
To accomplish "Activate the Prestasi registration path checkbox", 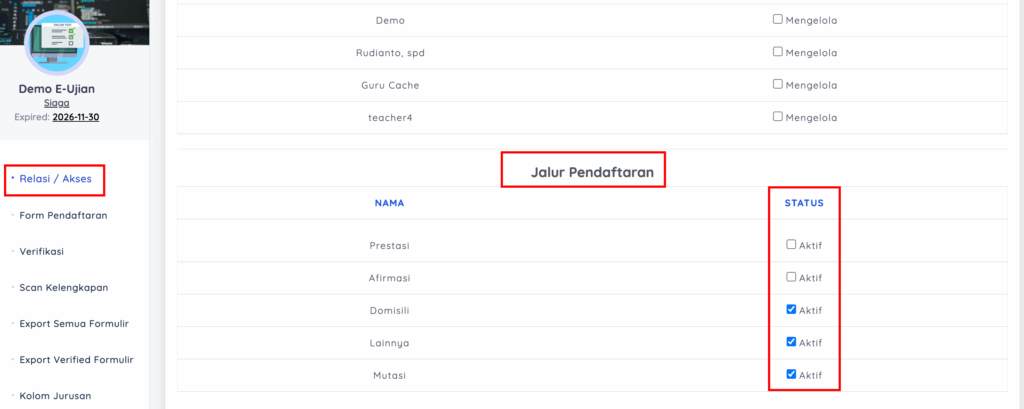I will 791,244.
